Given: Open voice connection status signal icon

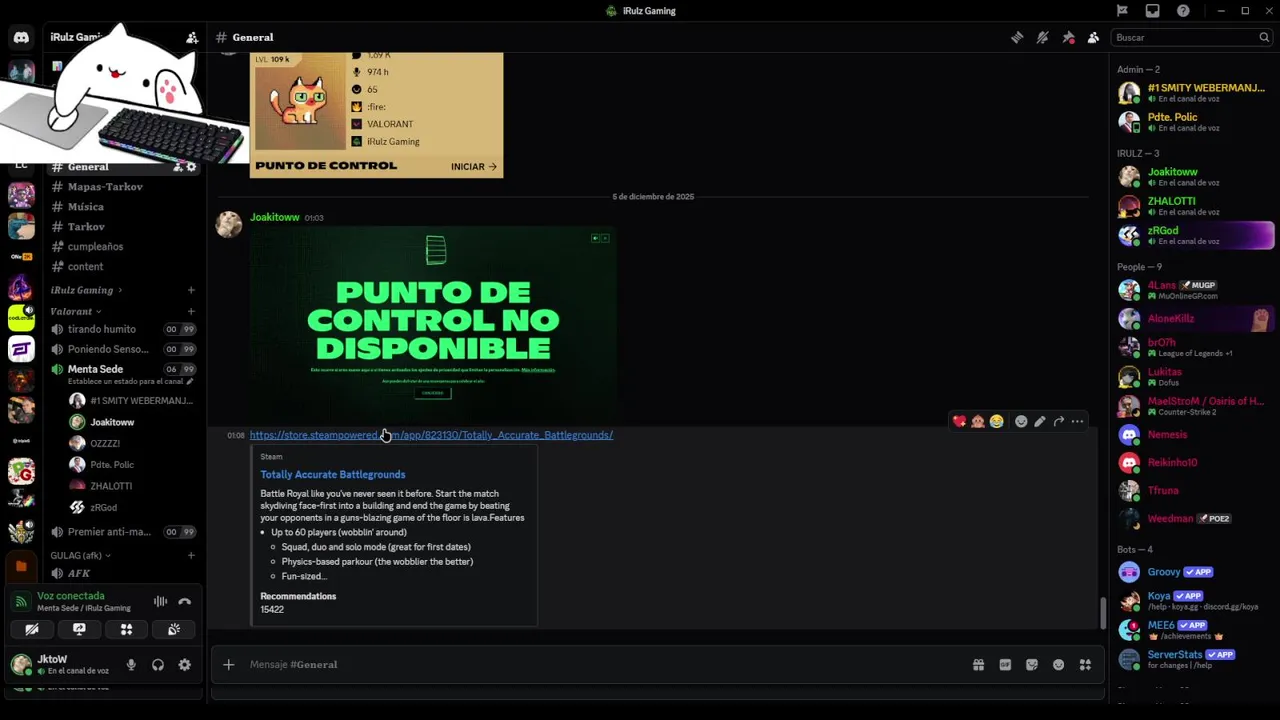Looking at the screenshot, I should 21,602.
